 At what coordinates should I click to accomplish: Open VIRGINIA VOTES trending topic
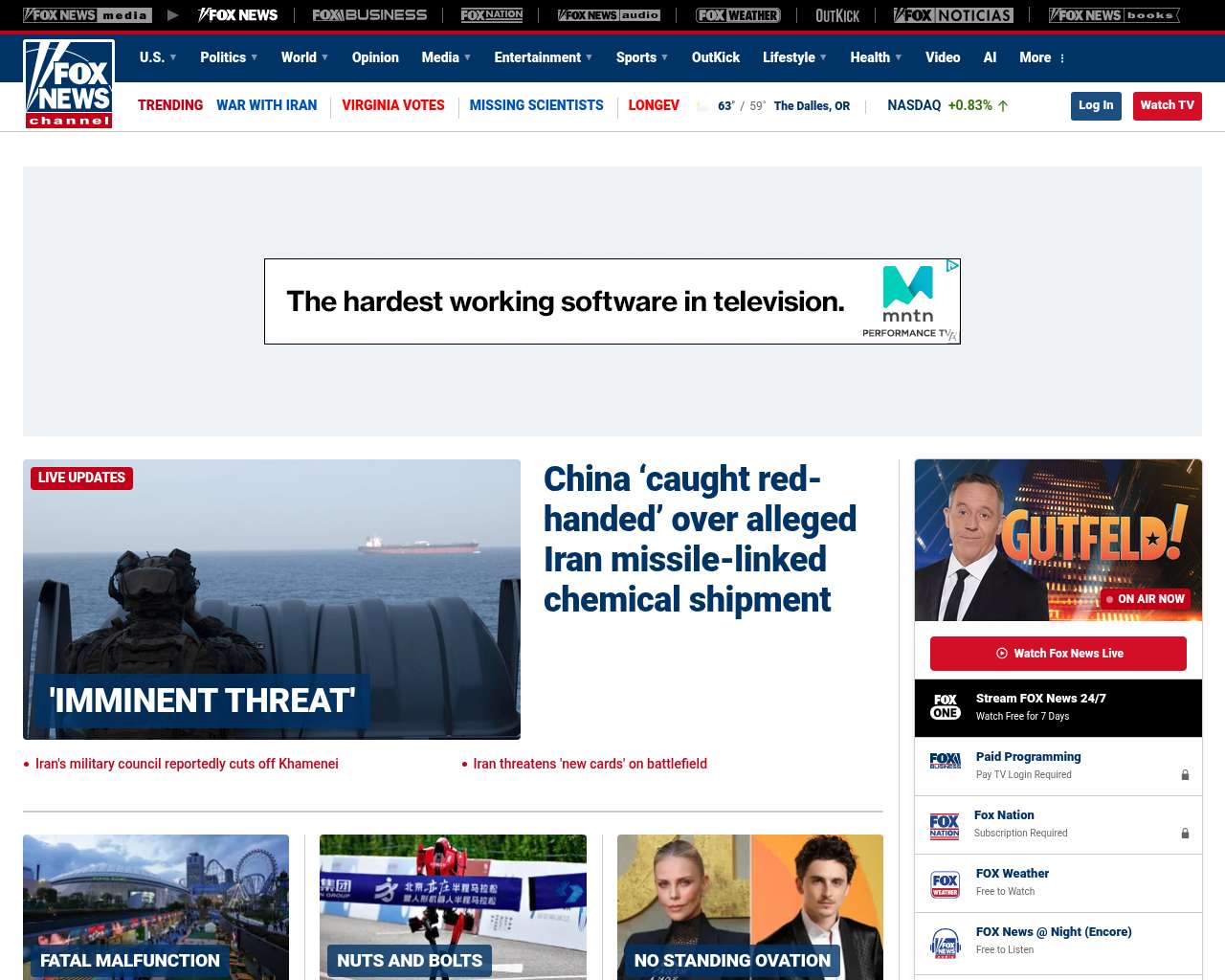click(x=393, y=105)
